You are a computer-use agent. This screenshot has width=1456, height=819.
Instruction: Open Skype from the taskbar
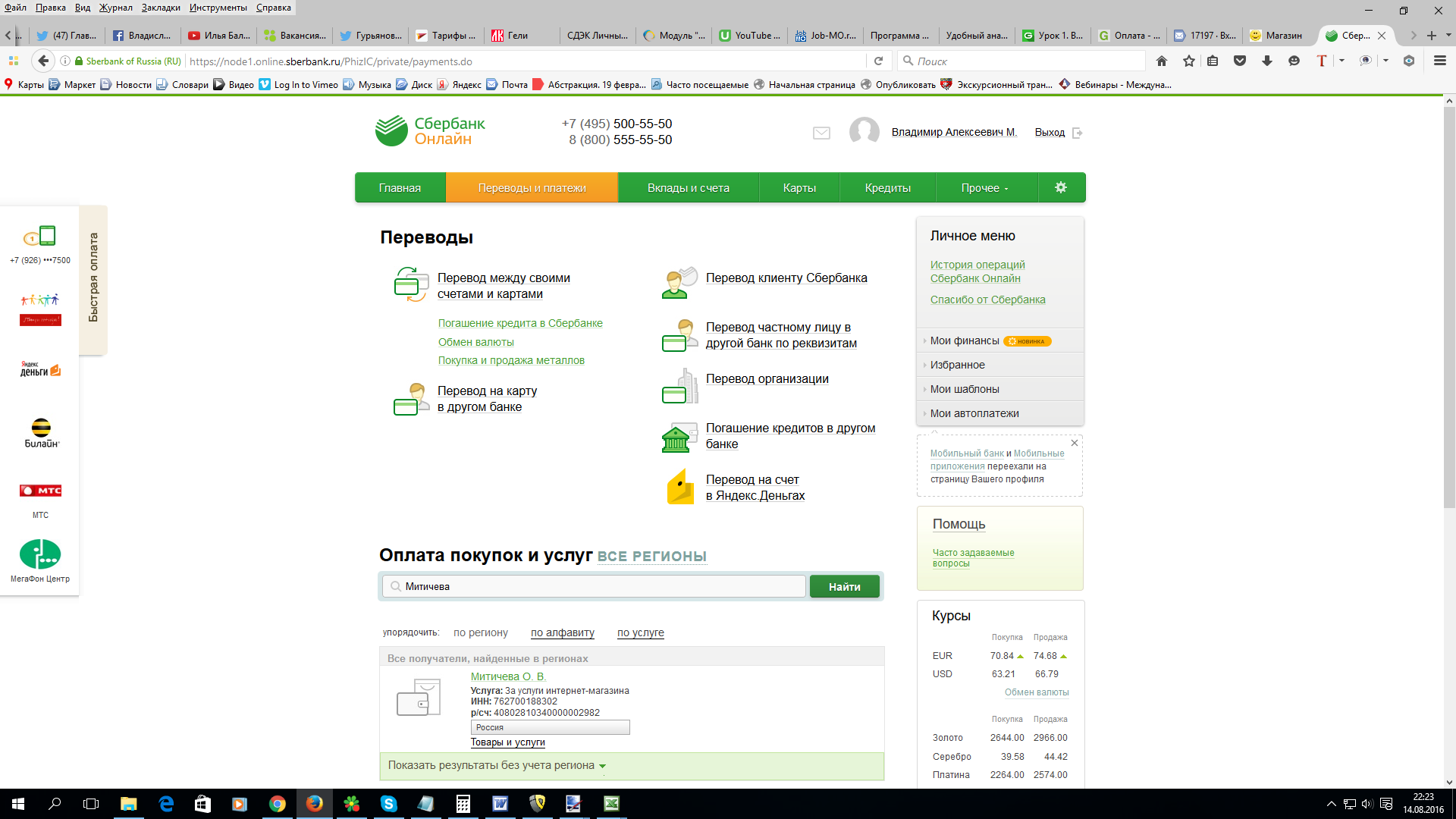388,804
